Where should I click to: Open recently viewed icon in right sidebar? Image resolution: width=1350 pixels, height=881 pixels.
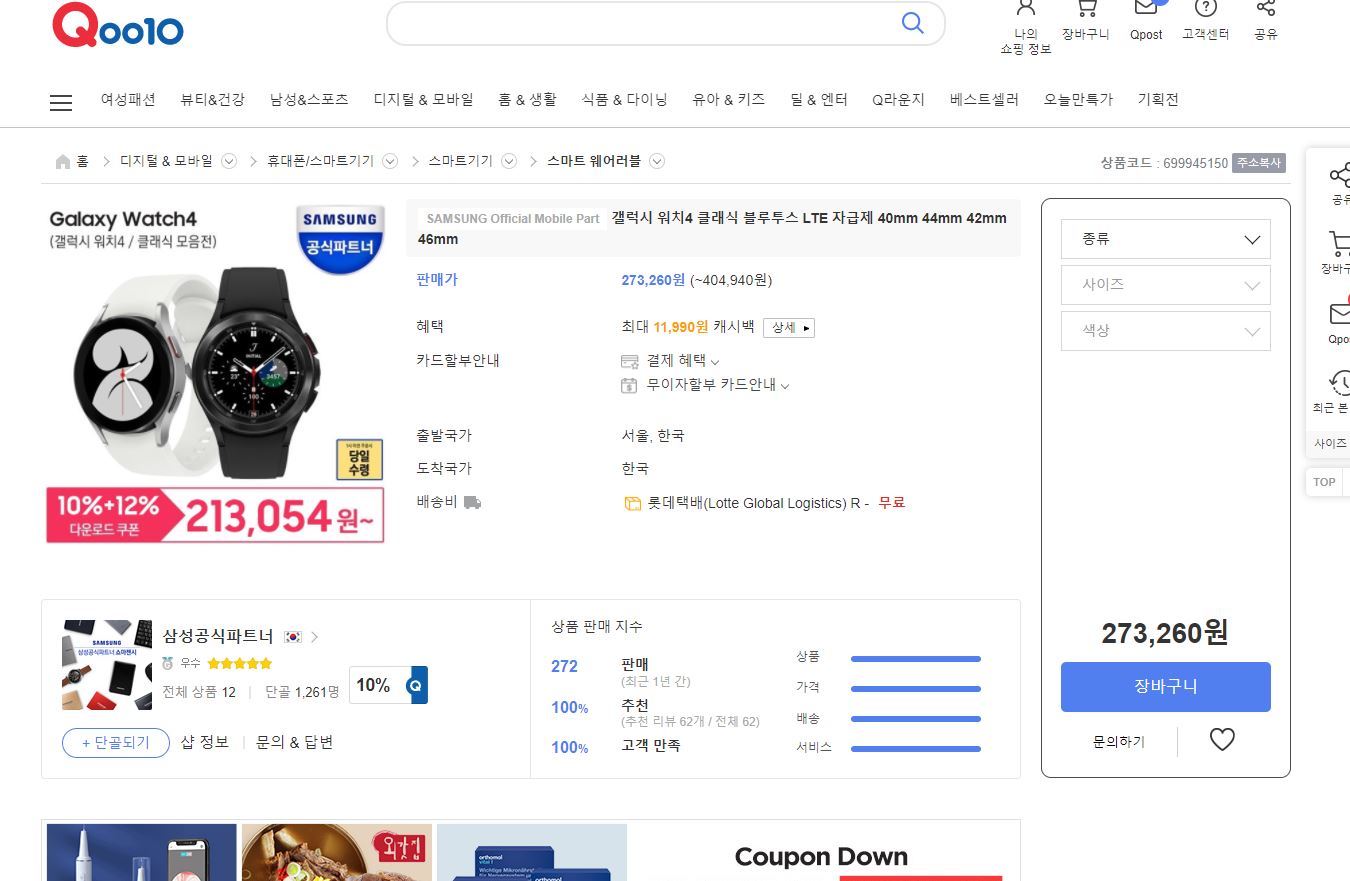(1340, 383)
